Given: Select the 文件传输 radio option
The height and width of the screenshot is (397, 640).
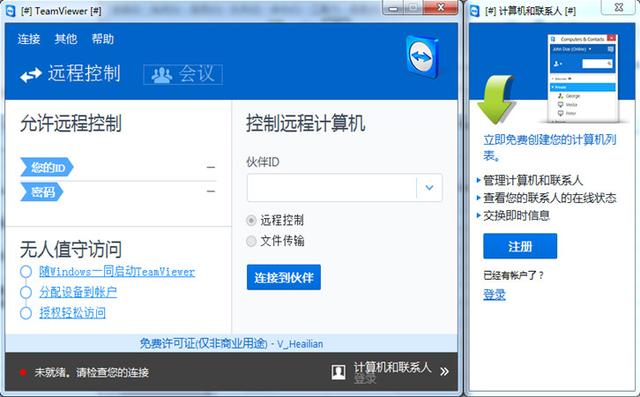Looking at the screenshot, I should tap(251, 241).
